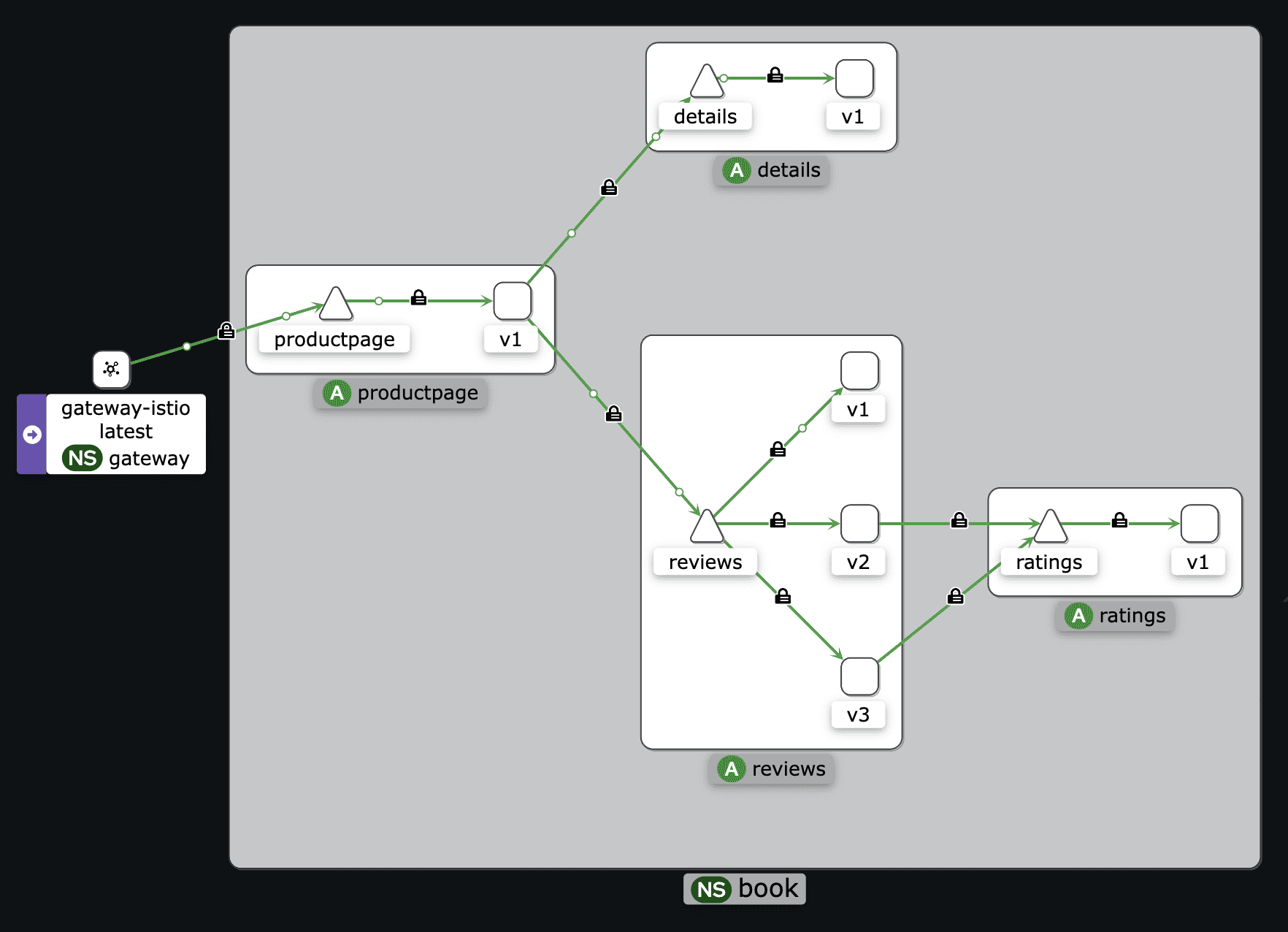Screen dimensions: 1288x932
Task: Click lock icon on reviews v3 to ratings edge
Action: pyautogui.click(x=955, y=597)
